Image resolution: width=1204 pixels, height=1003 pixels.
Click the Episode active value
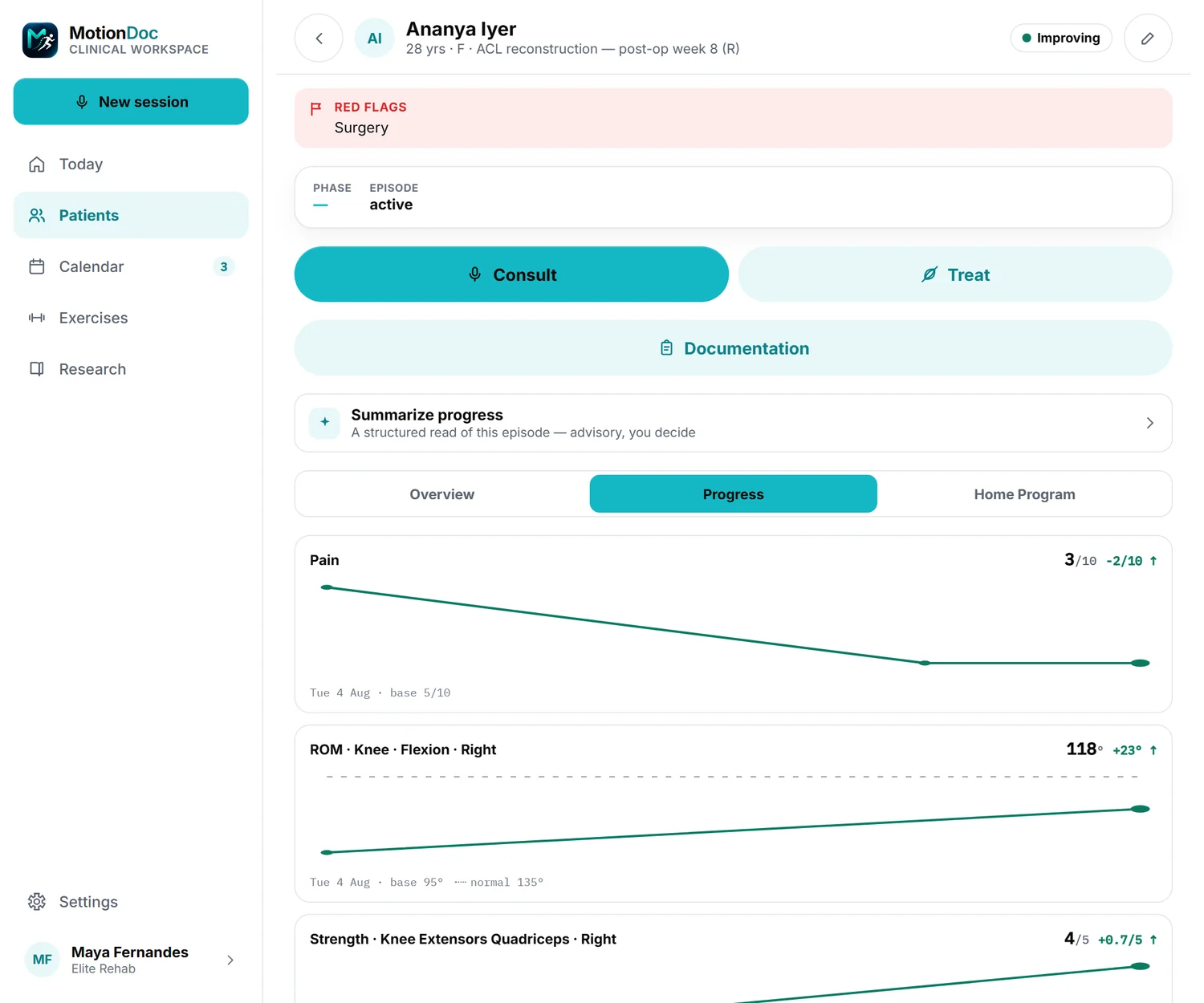click(391, 205)
